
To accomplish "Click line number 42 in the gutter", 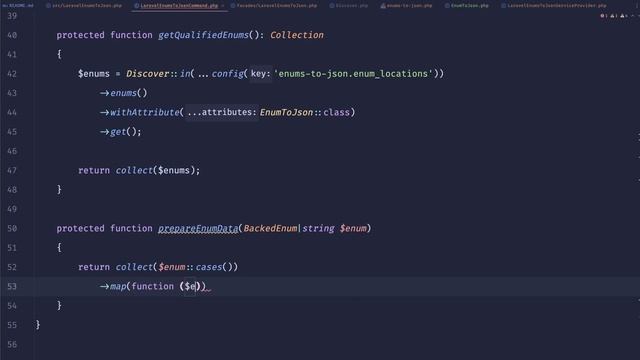I will (x=12, y=74).
